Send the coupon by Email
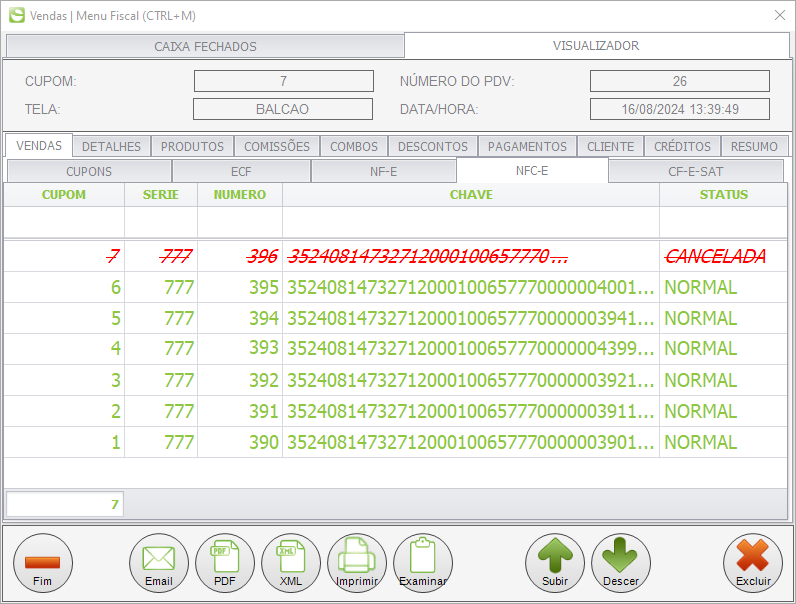The height and width of the screenshot is (604, 796). click(x=159, y=563)
